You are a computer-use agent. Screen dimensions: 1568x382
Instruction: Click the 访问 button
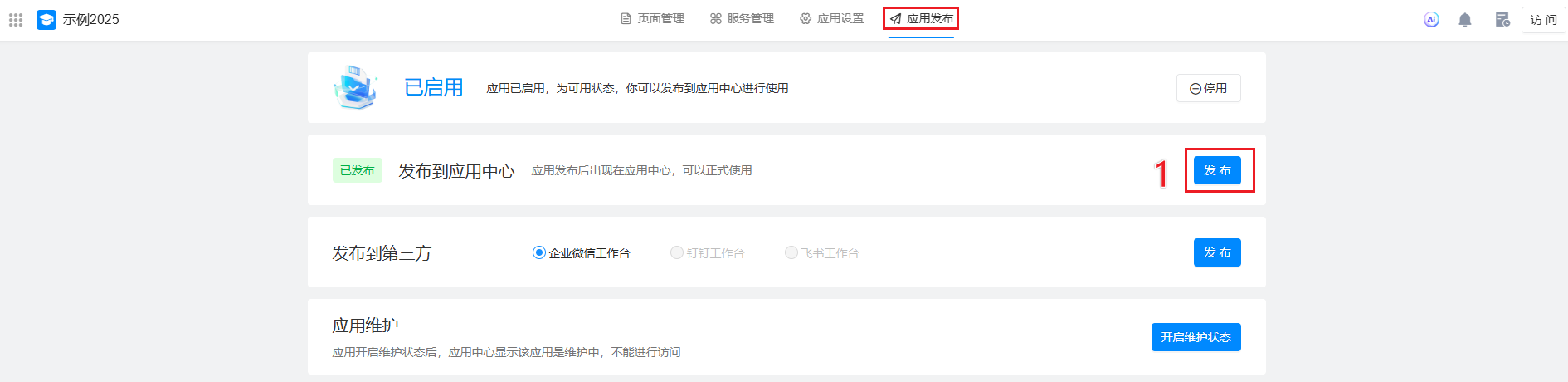1543,20
